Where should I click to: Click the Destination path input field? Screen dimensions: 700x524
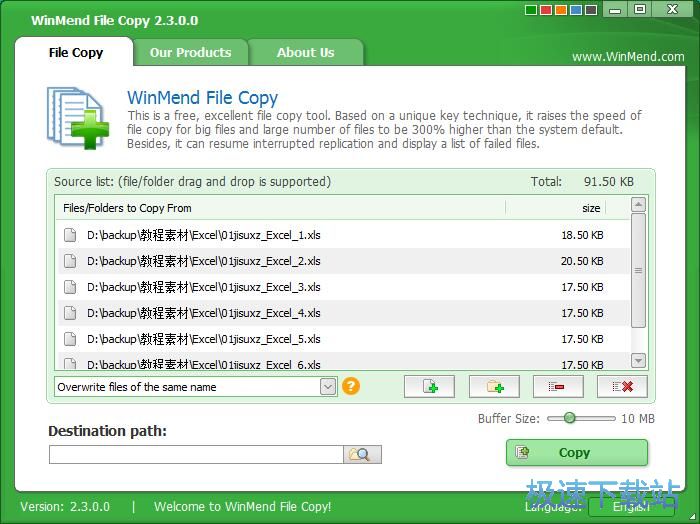196,454
